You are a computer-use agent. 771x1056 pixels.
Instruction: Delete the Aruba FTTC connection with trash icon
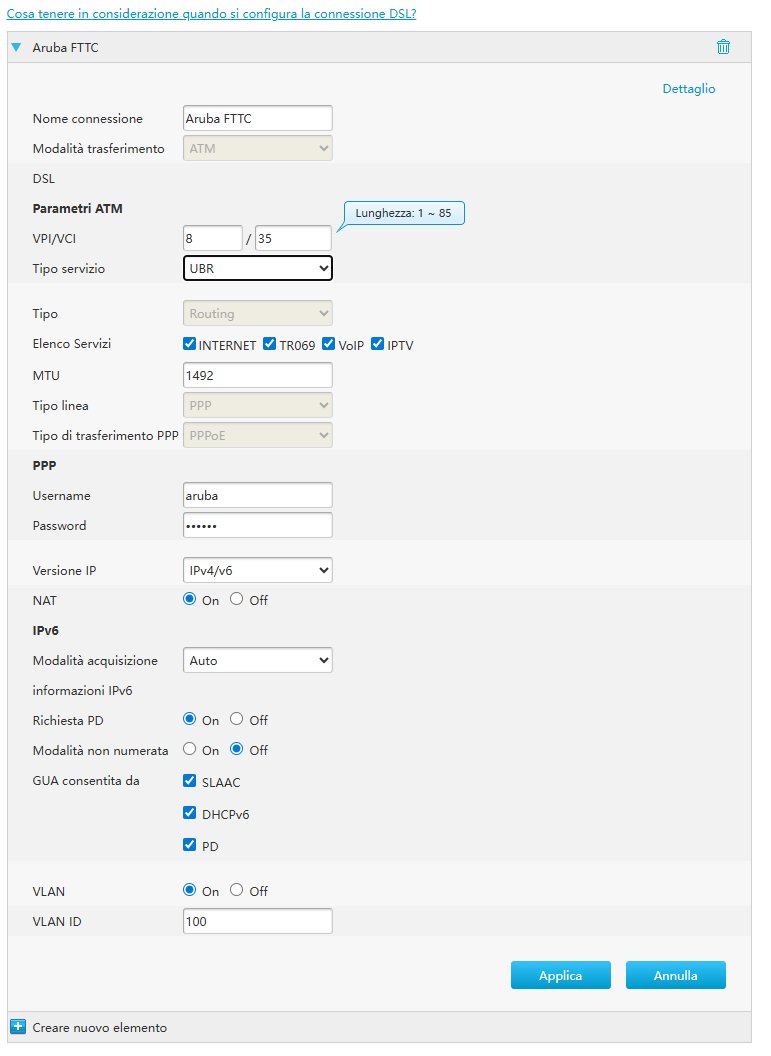[723, 47]
